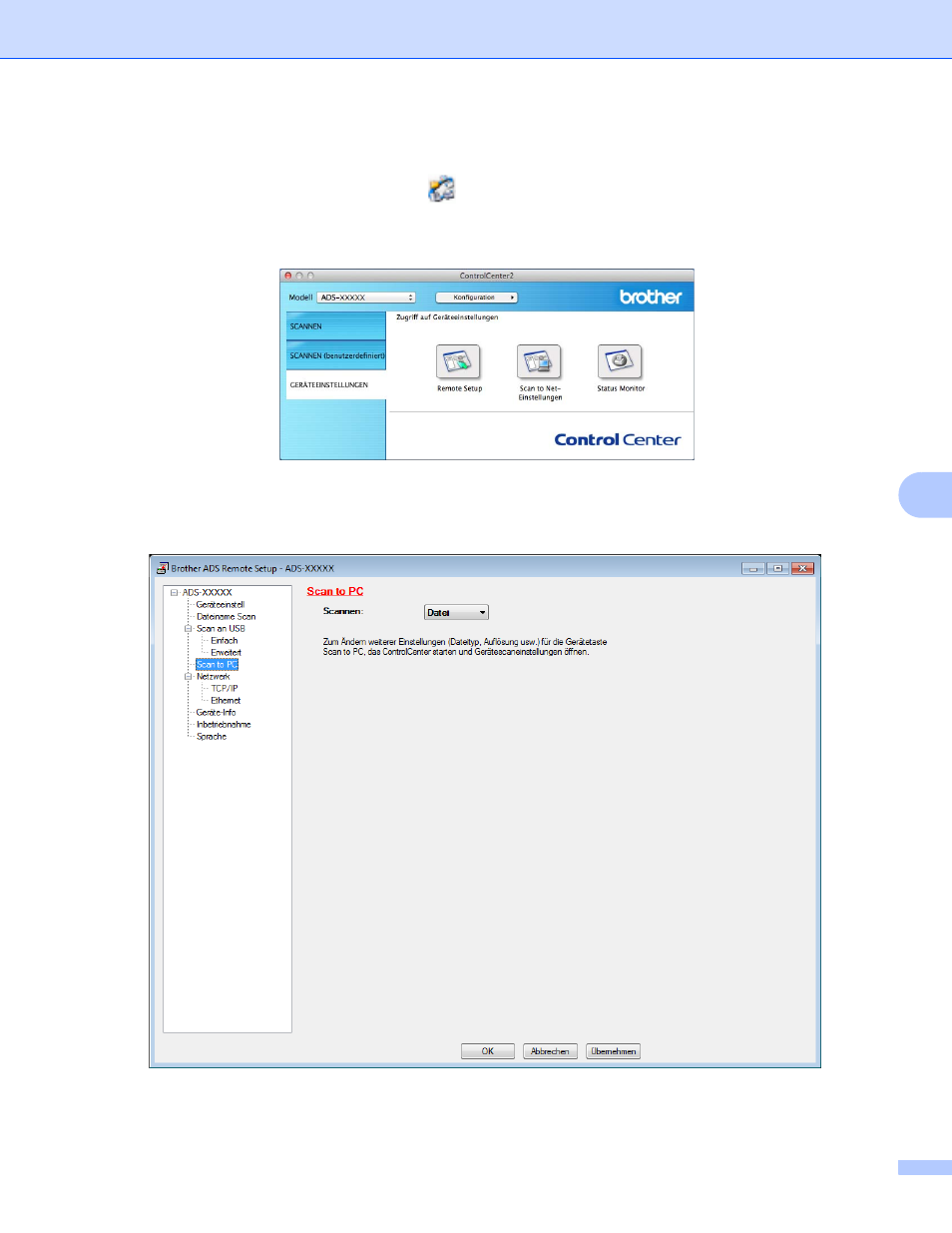Select Sprache in the tree
This screenshot has height=1233, width=952.
point(212,737)
